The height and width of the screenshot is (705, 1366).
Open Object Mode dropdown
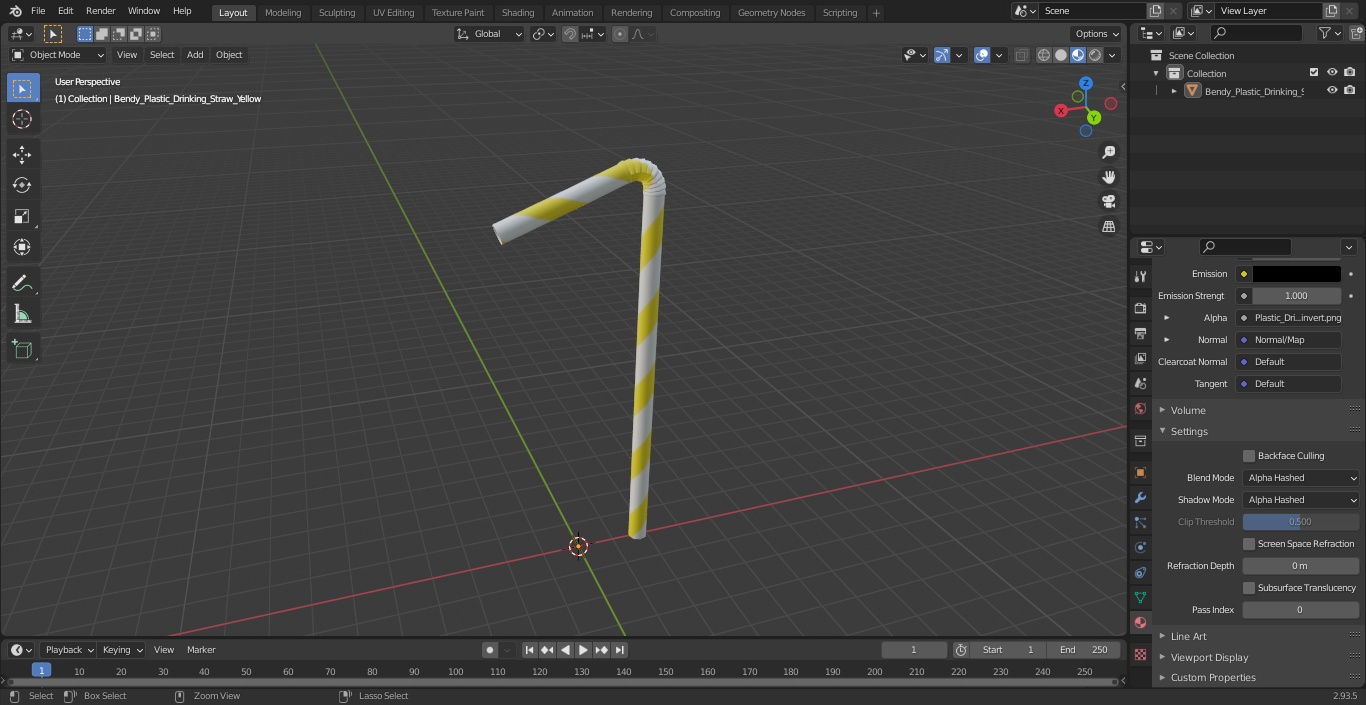coord(58,55)
